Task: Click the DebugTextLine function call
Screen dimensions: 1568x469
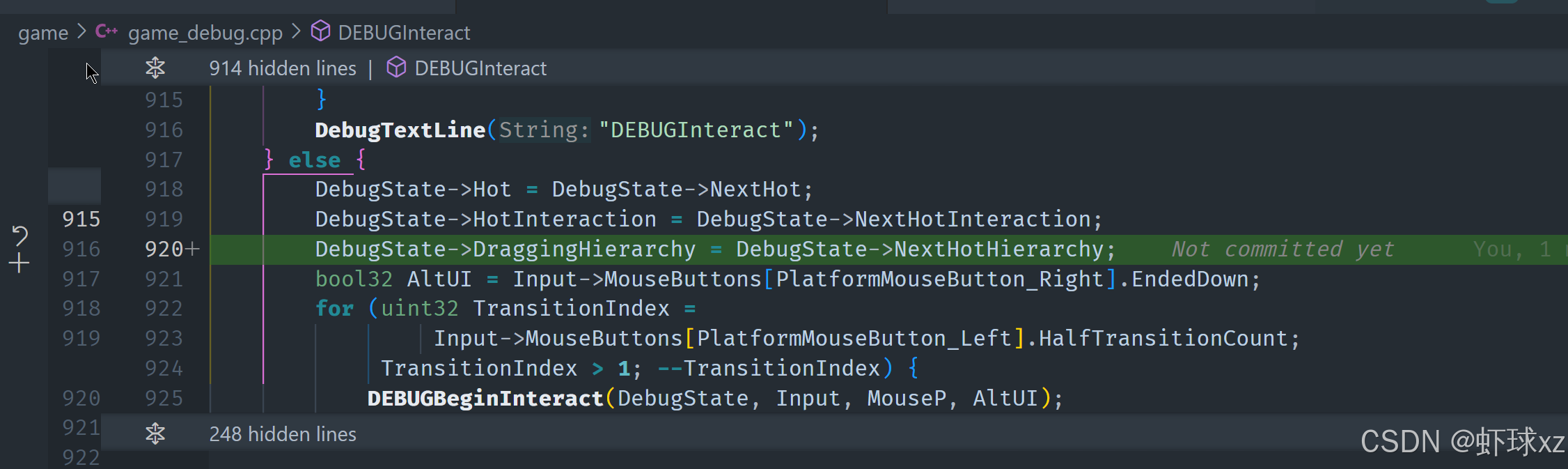Action: [400, 130]
